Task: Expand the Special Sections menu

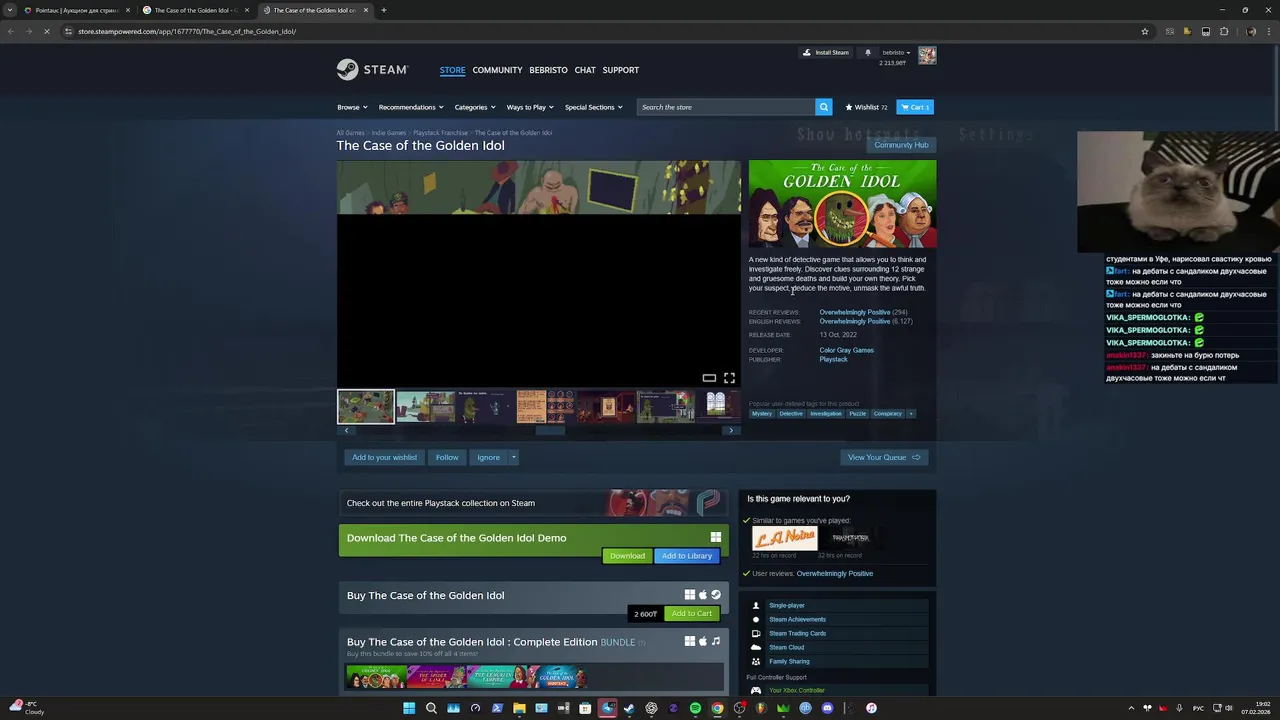Action: click(594, 107)
